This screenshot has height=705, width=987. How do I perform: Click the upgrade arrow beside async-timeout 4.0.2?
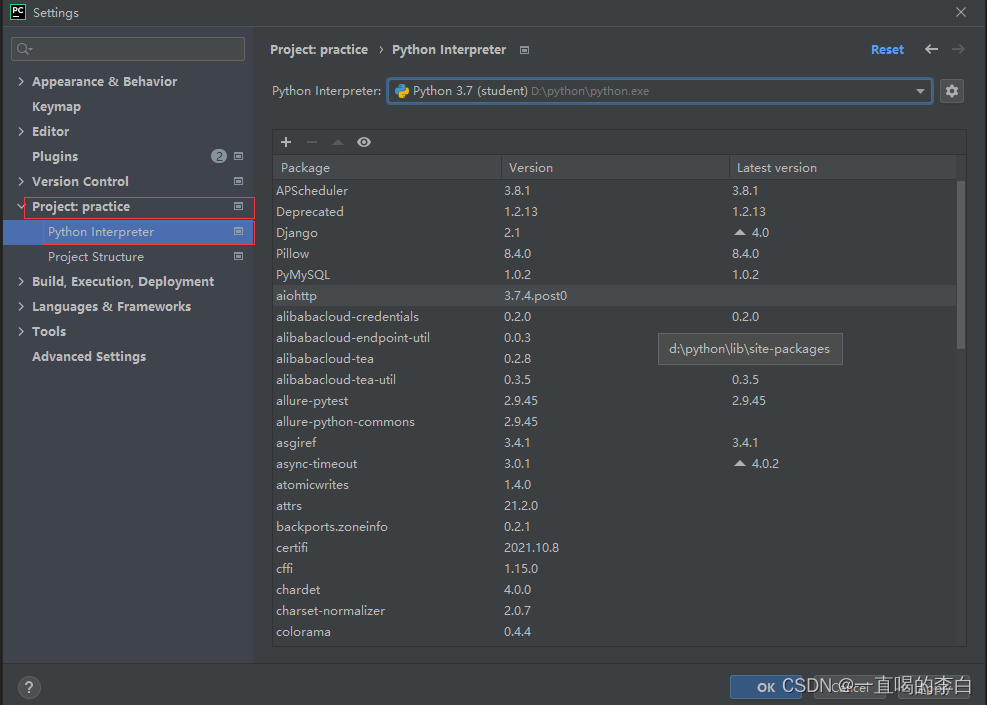(740, 463)
